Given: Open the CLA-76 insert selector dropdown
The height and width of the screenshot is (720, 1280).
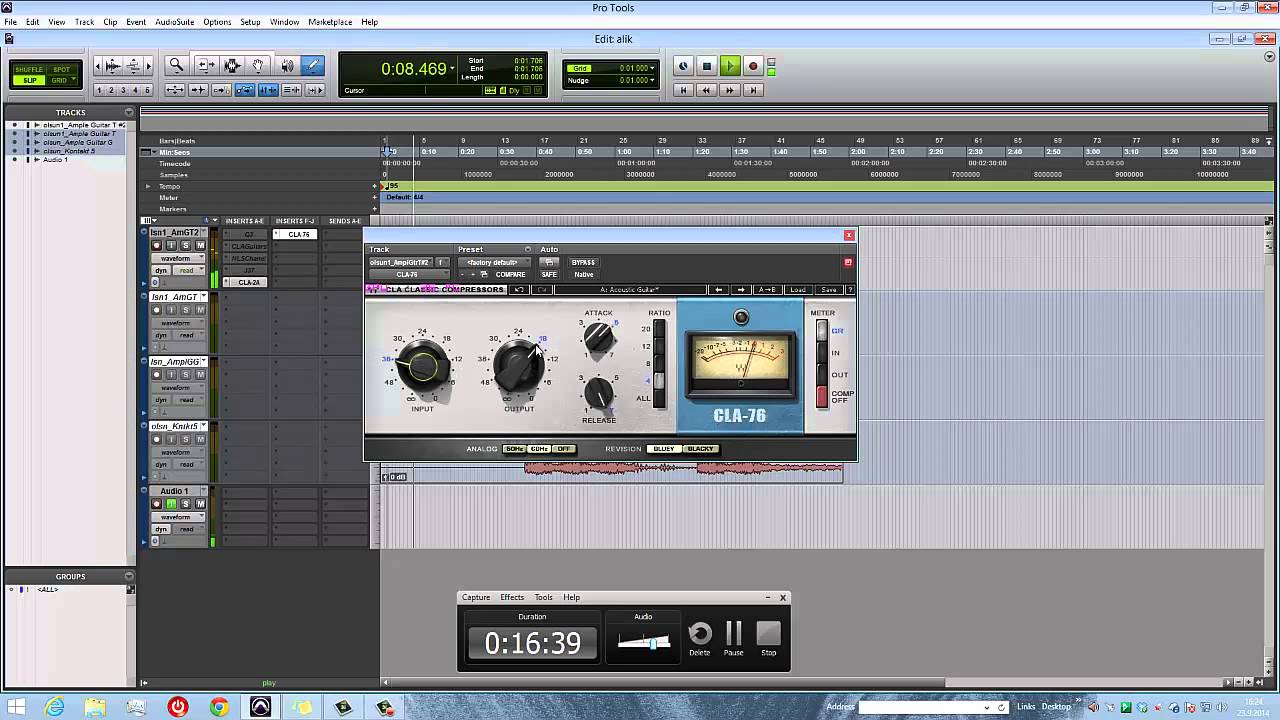Looking at the screenshot, I should [x=408, y=274].
